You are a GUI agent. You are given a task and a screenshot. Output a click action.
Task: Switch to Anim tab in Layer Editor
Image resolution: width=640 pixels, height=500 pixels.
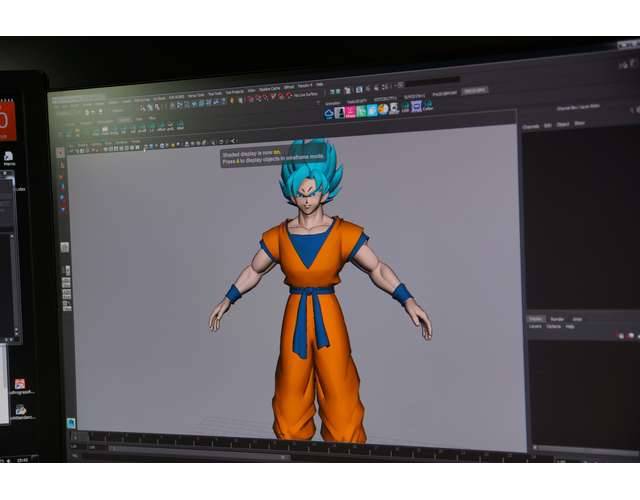577,319
